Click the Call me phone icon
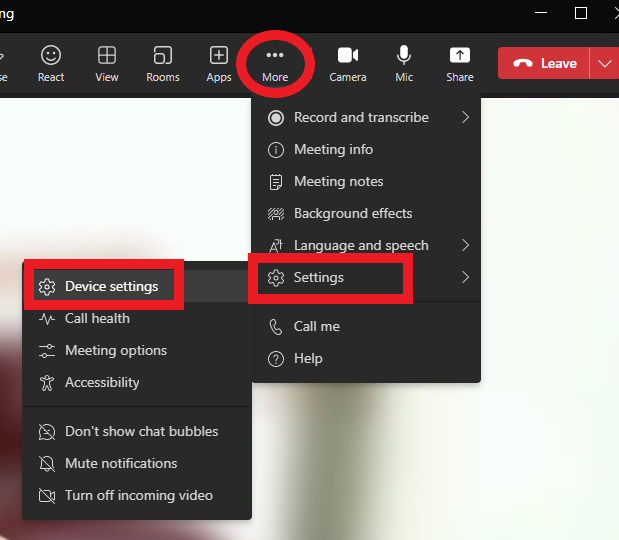 click(x=276, y=327)
